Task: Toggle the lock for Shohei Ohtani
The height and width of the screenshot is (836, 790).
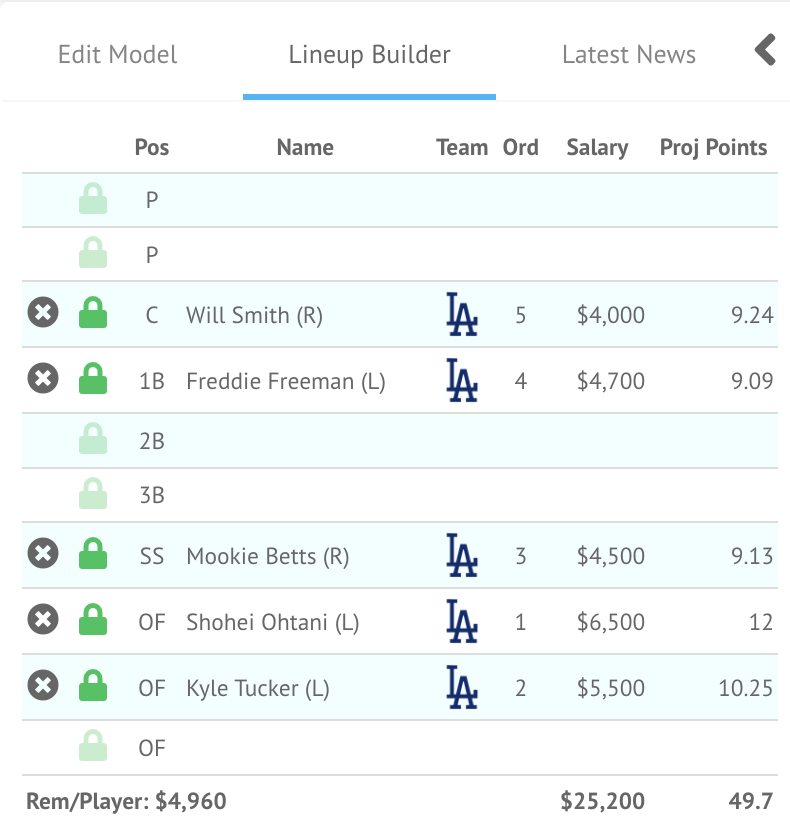Action: (x=93, y=621)
